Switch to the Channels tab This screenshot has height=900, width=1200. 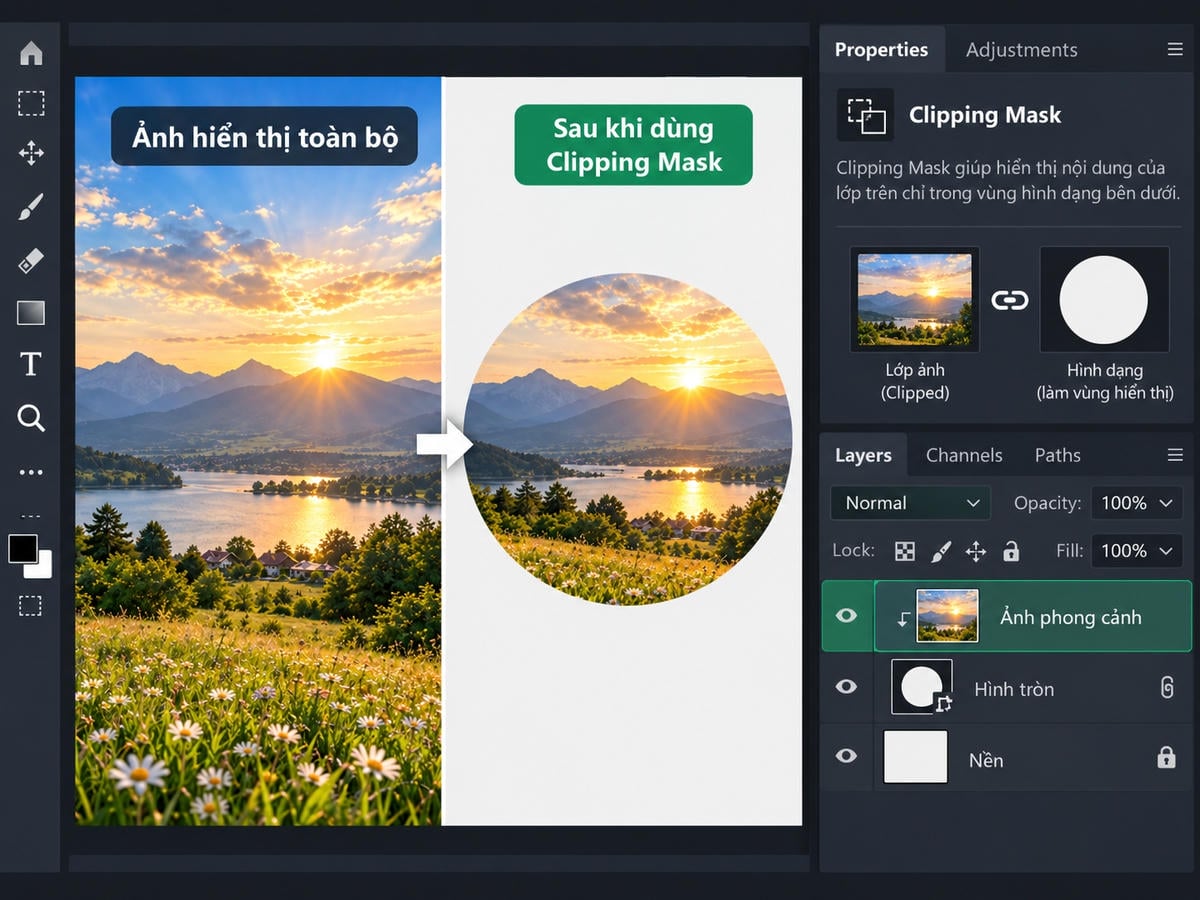pos(964,455)
